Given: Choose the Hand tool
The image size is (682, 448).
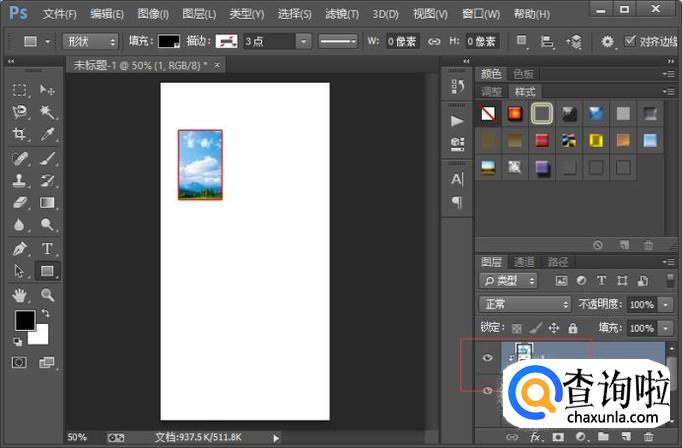Looking at the screenshot, I should [19, 295].
